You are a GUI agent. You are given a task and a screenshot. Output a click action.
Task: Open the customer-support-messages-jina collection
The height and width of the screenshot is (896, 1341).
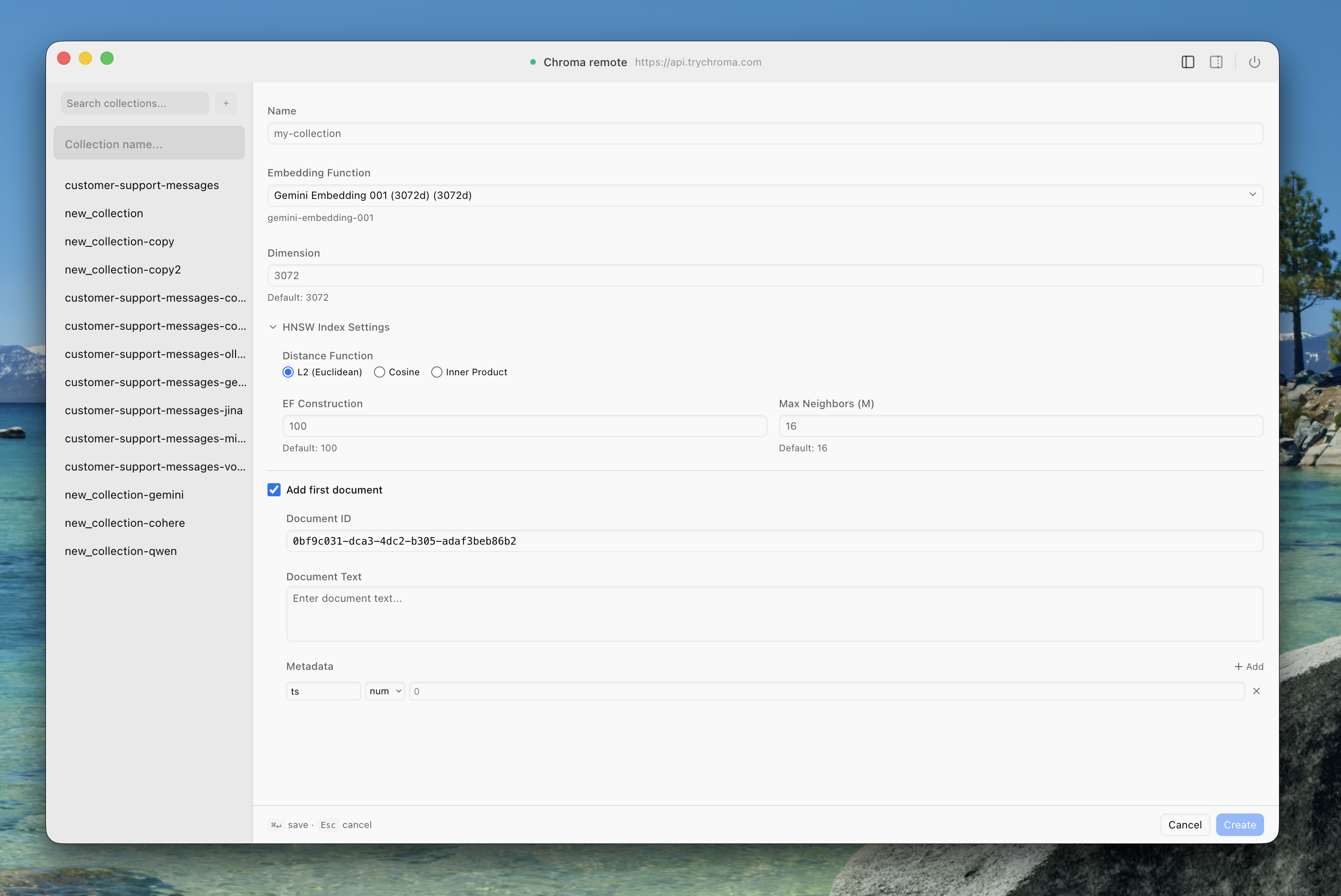(154, 410)
